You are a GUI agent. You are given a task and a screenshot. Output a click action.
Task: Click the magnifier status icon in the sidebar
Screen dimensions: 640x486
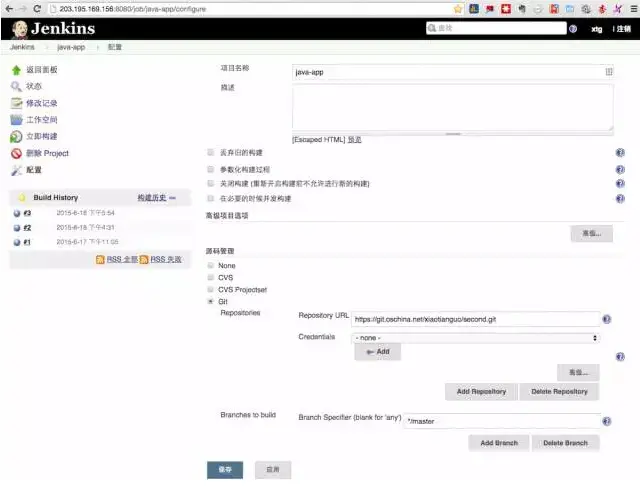pos(16,87)
